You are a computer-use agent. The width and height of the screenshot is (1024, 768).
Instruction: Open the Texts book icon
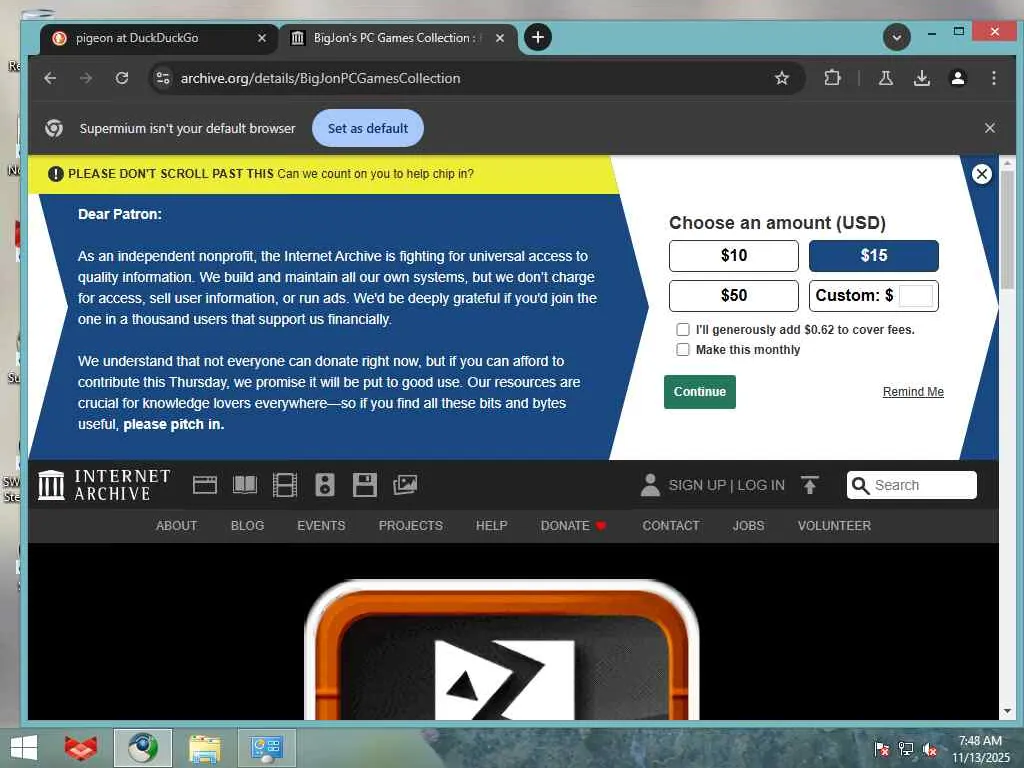[245, 485]
